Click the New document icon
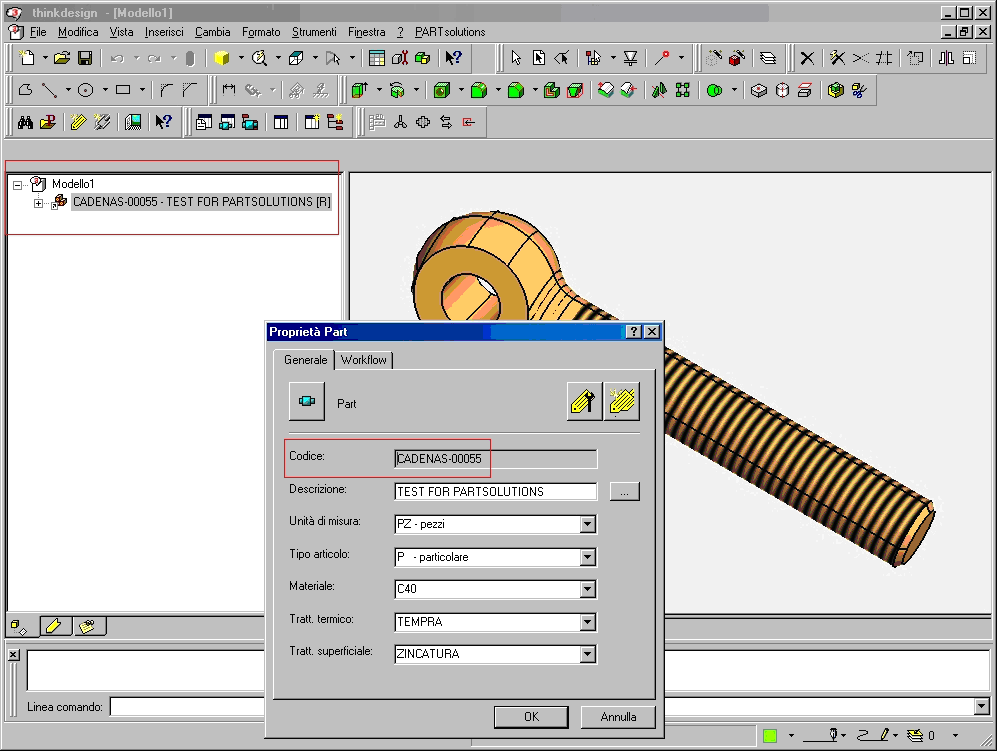The height and width of the screenshot is (751, 997). pyautogui.click(x=27, y=58)
